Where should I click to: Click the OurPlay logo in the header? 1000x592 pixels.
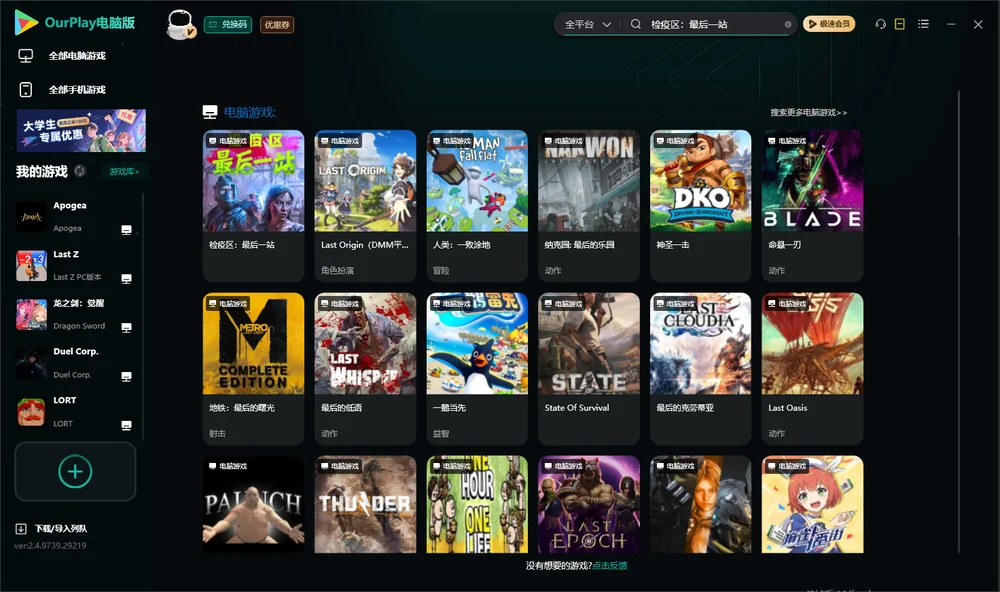tap(75, 23)
